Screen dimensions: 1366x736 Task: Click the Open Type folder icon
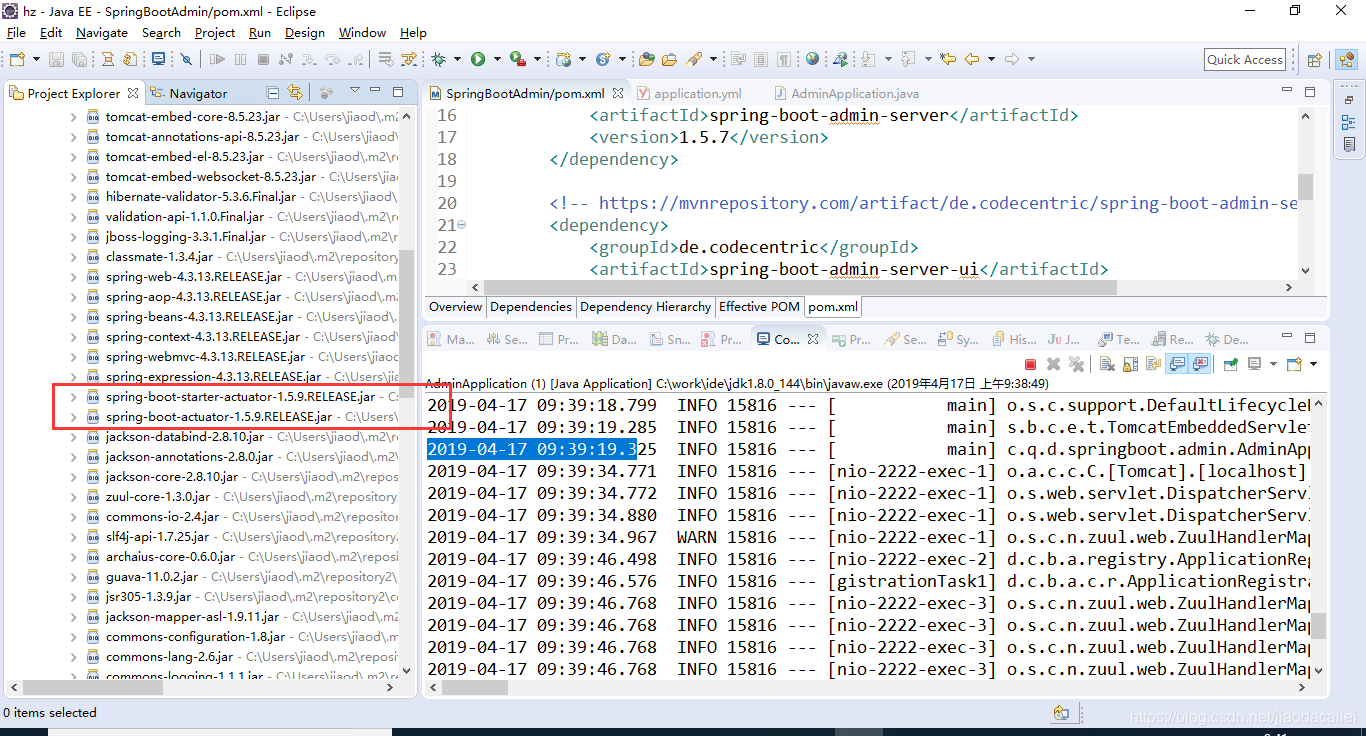tap(647, 59)
